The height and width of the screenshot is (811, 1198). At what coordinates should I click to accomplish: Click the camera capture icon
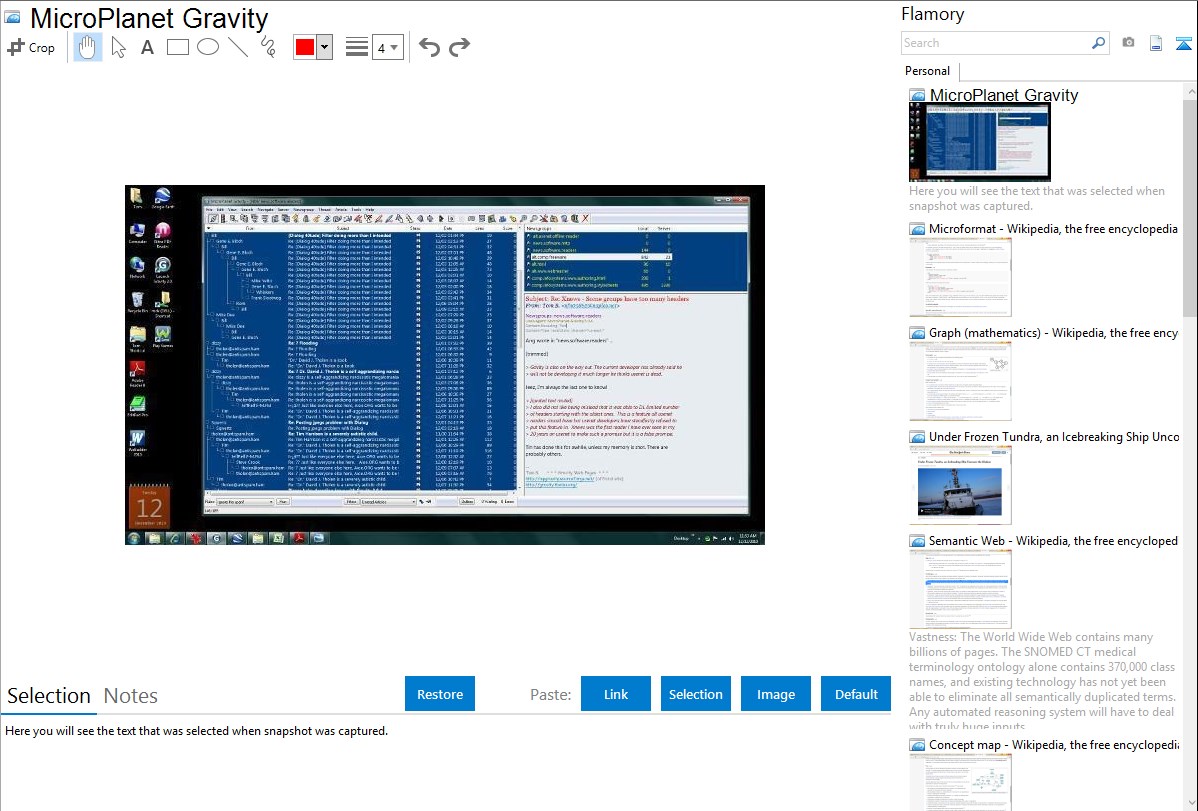coord(1128,43)
